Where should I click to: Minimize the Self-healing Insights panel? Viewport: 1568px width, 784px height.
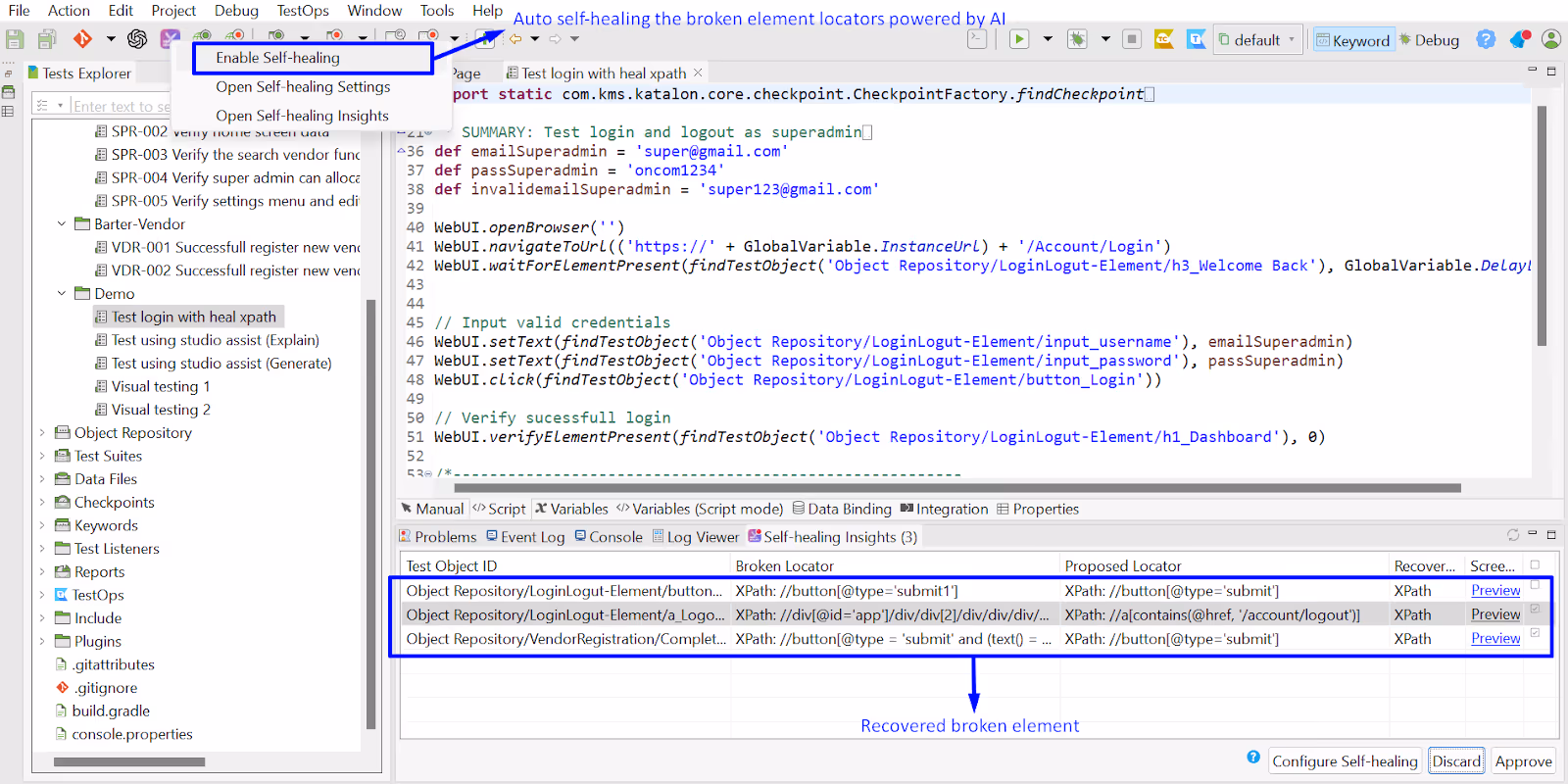point(1533,534)
